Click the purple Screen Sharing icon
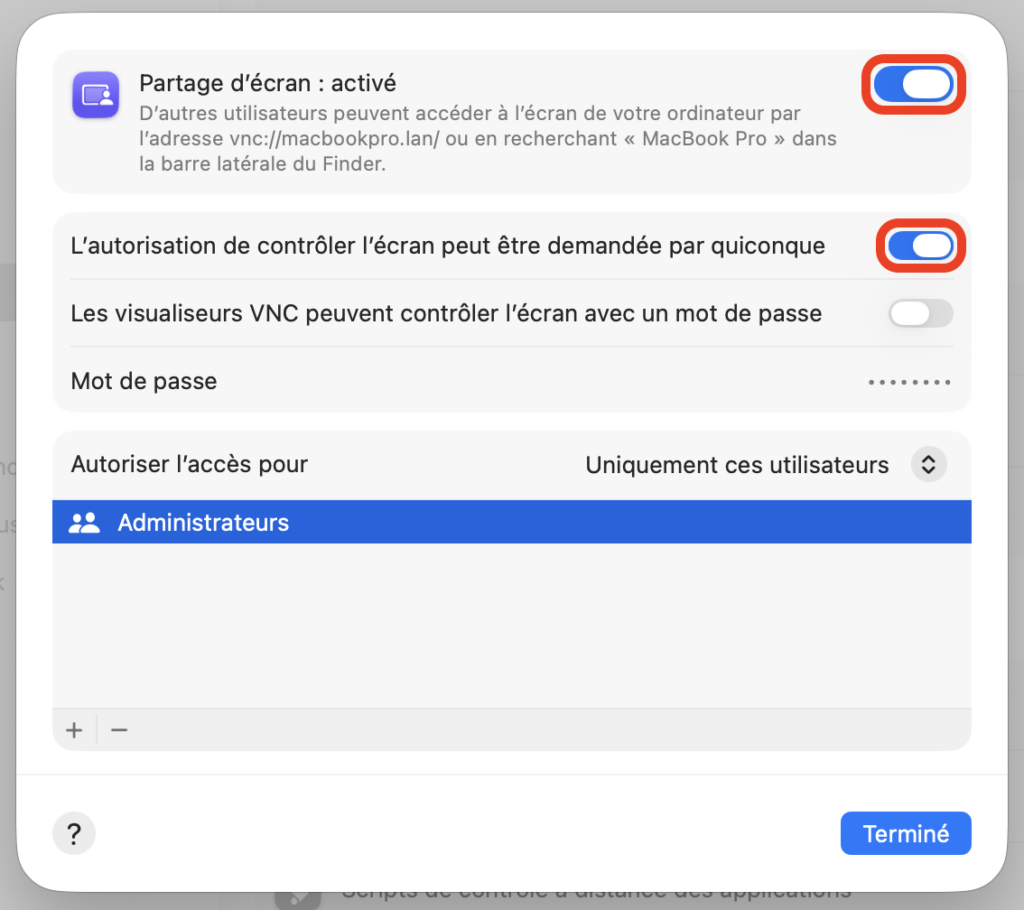The image size is (1024, 910). (x=96, y=96)
